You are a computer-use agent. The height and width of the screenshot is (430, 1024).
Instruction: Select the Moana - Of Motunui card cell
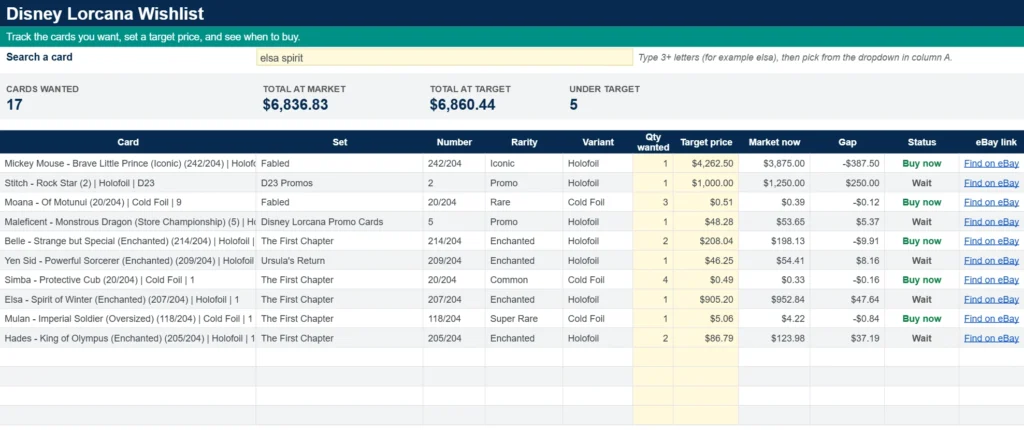coord(128,203)
